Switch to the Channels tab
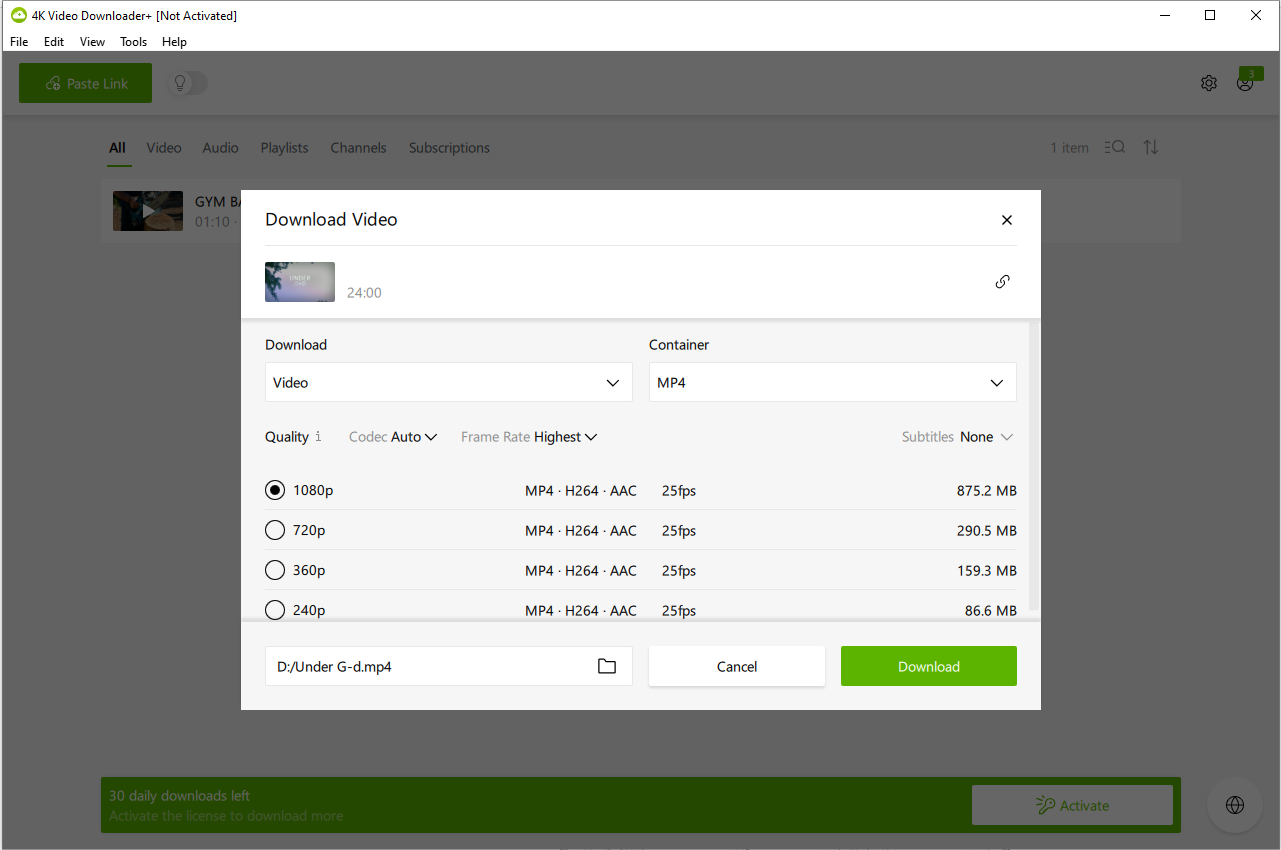1281x850 pixels. (x=358, y=147)
